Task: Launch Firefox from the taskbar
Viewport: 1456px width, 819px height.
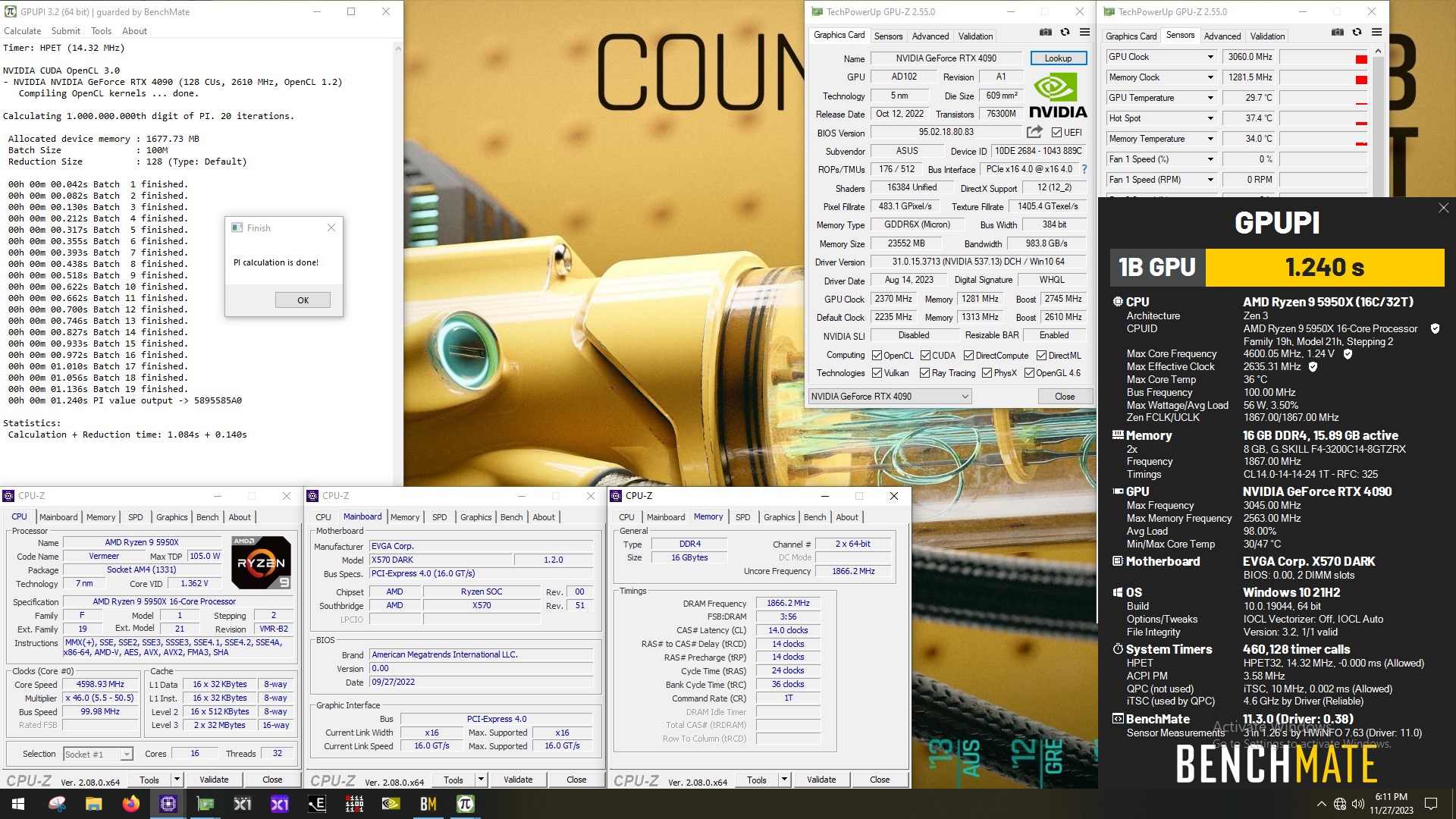Action: [131, 804]
